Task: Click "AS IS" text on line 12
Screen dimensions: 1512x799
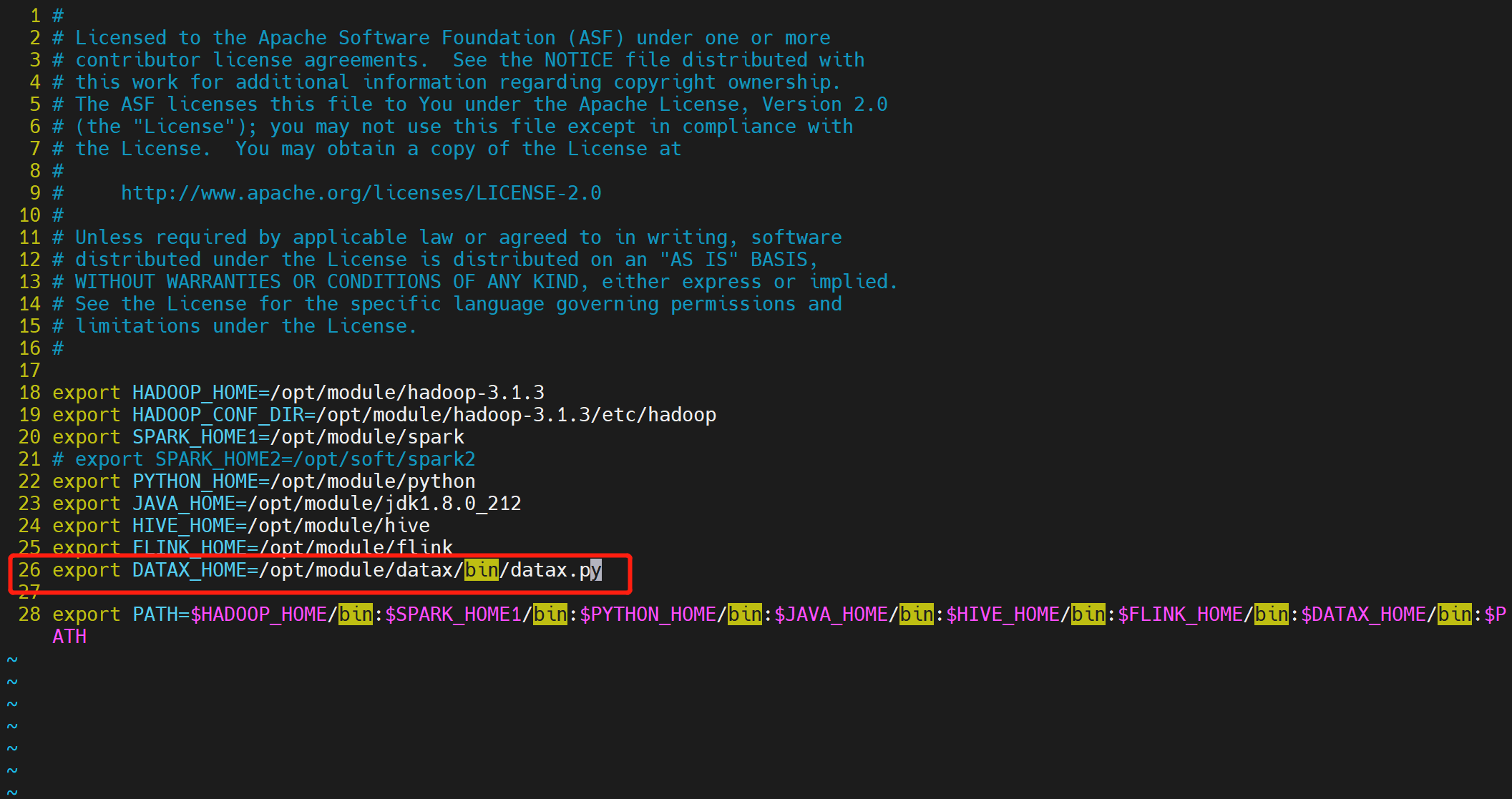Action: (x=698, y=260)
